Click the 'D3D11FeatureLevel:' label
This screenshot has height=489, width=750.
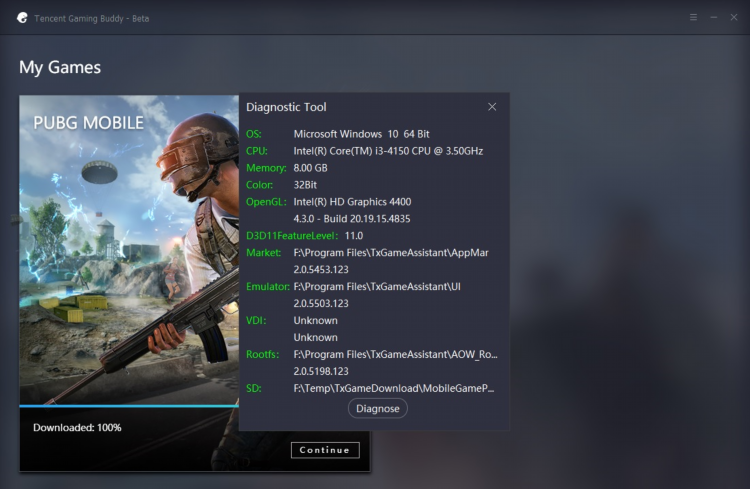(292, 235)
